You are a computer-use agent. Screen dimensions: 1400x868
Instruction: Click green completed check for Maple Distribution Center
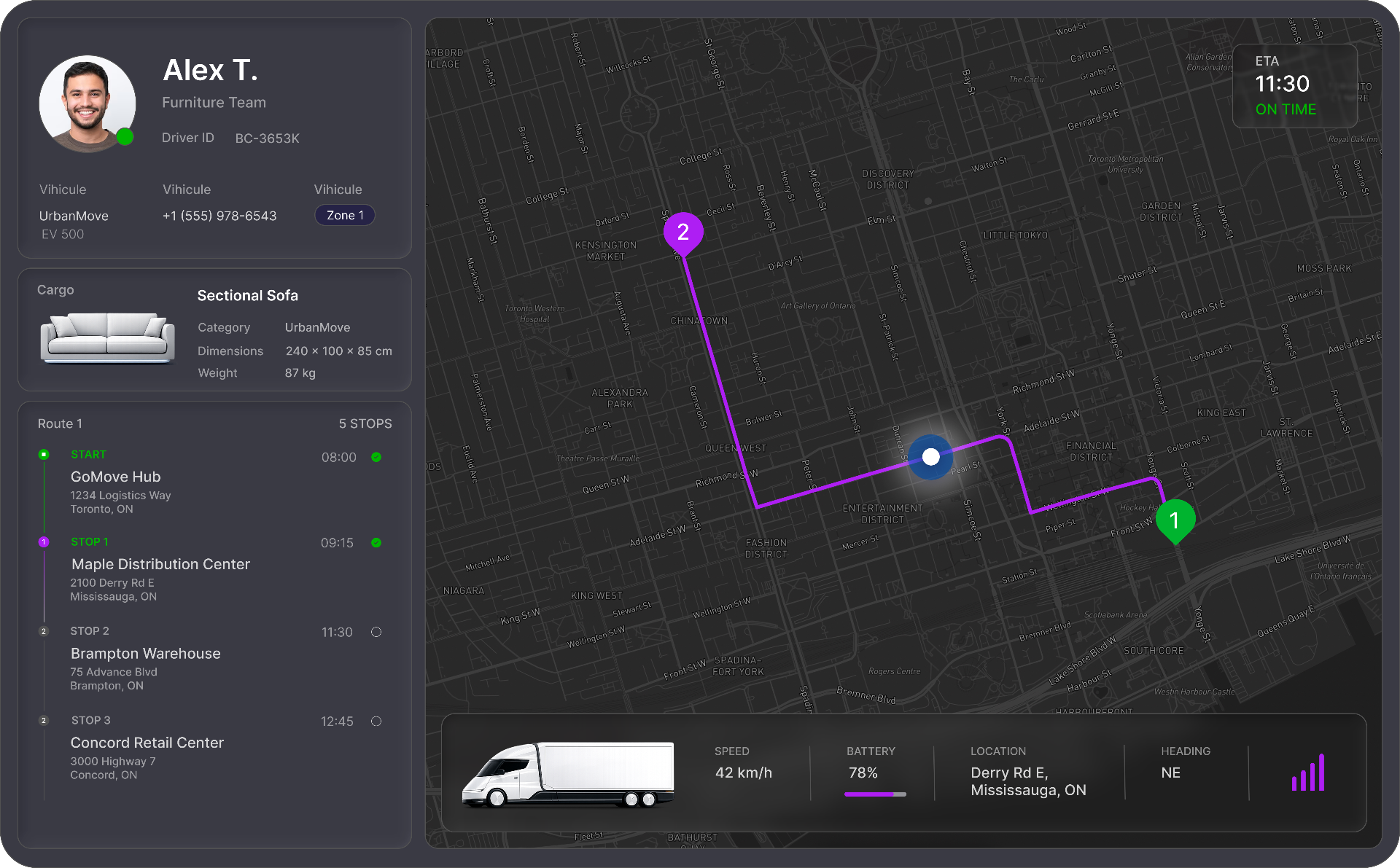point(376,543)
